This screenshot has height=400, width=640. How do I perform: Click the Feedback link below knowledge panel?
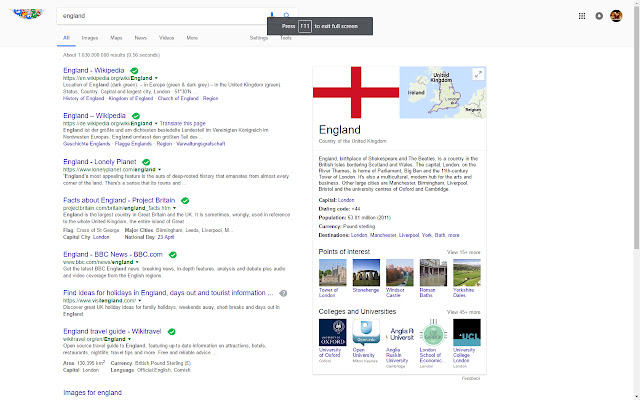471,378
